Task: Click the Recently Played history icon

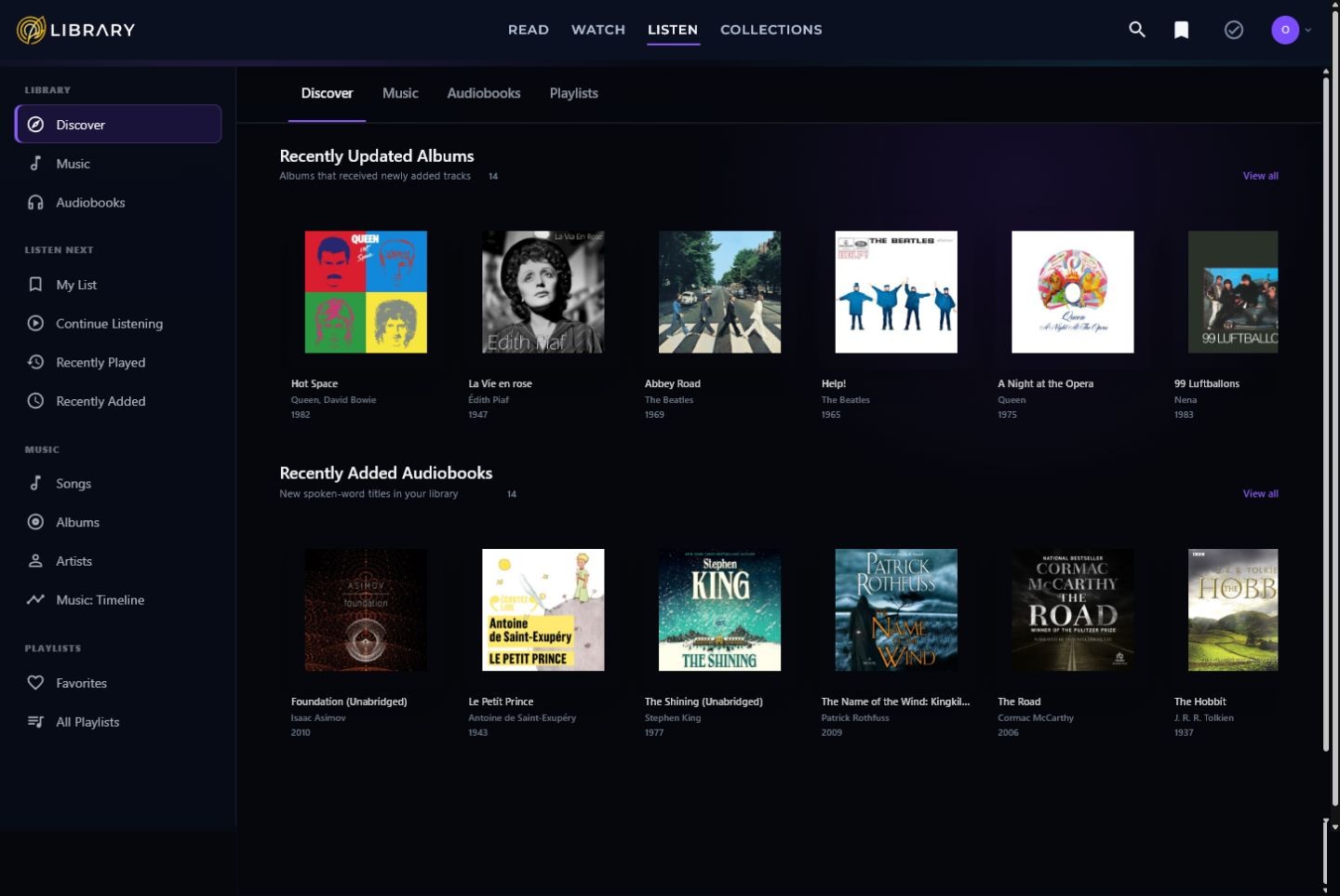Action: (x=35, y=363)
